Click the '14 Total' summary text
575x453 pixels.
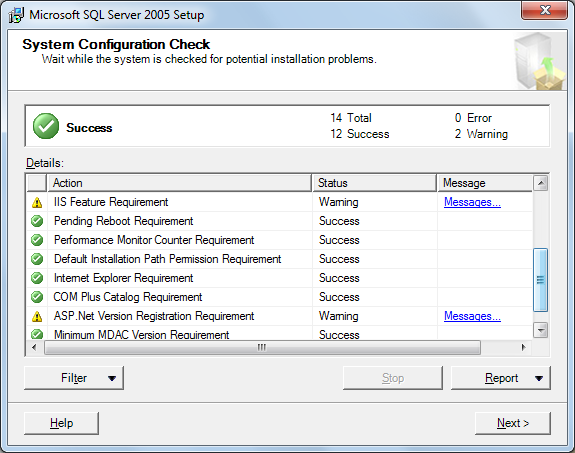(x=351, y=118)
